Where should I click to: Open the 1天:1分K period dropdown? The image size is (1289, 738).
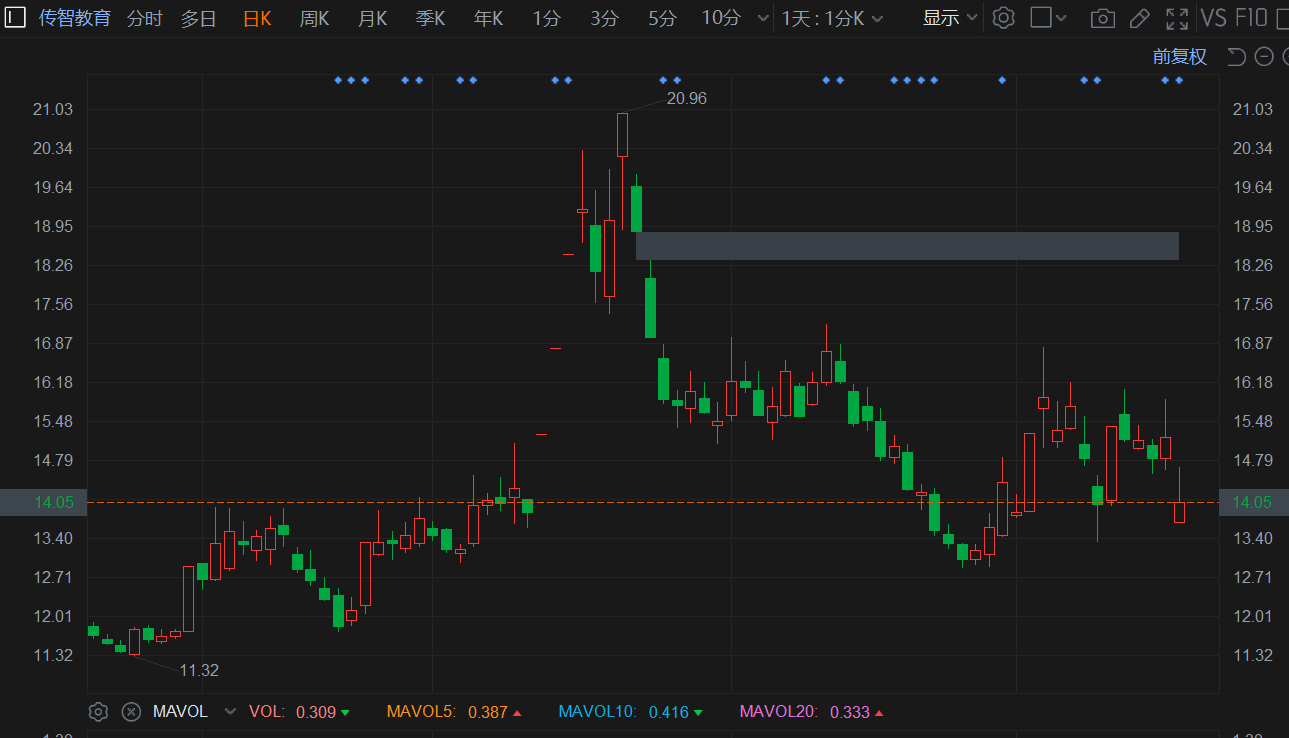tap(832, 18)
